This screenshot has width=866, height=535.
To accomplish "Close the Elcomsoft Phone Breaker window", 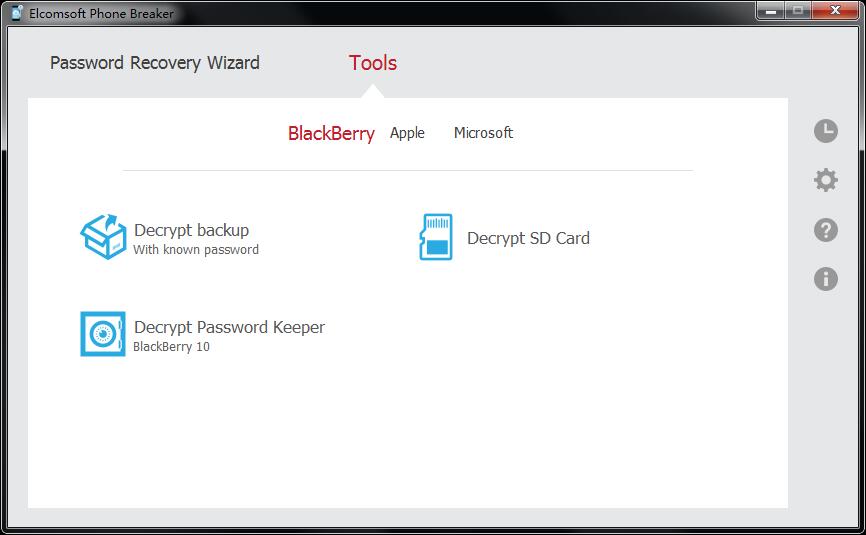I will 835,10.
